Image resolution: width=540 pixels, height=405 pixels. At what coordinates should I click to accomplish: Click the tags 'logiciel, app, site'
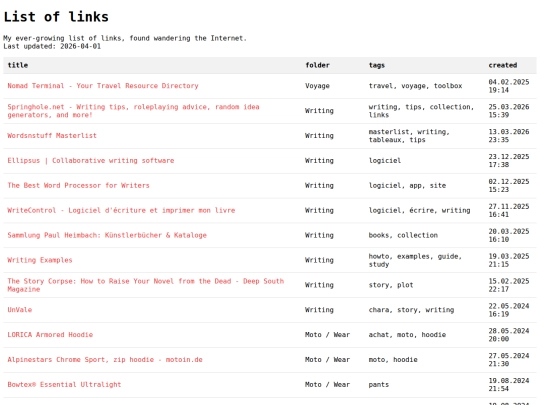tap(407, 185)
